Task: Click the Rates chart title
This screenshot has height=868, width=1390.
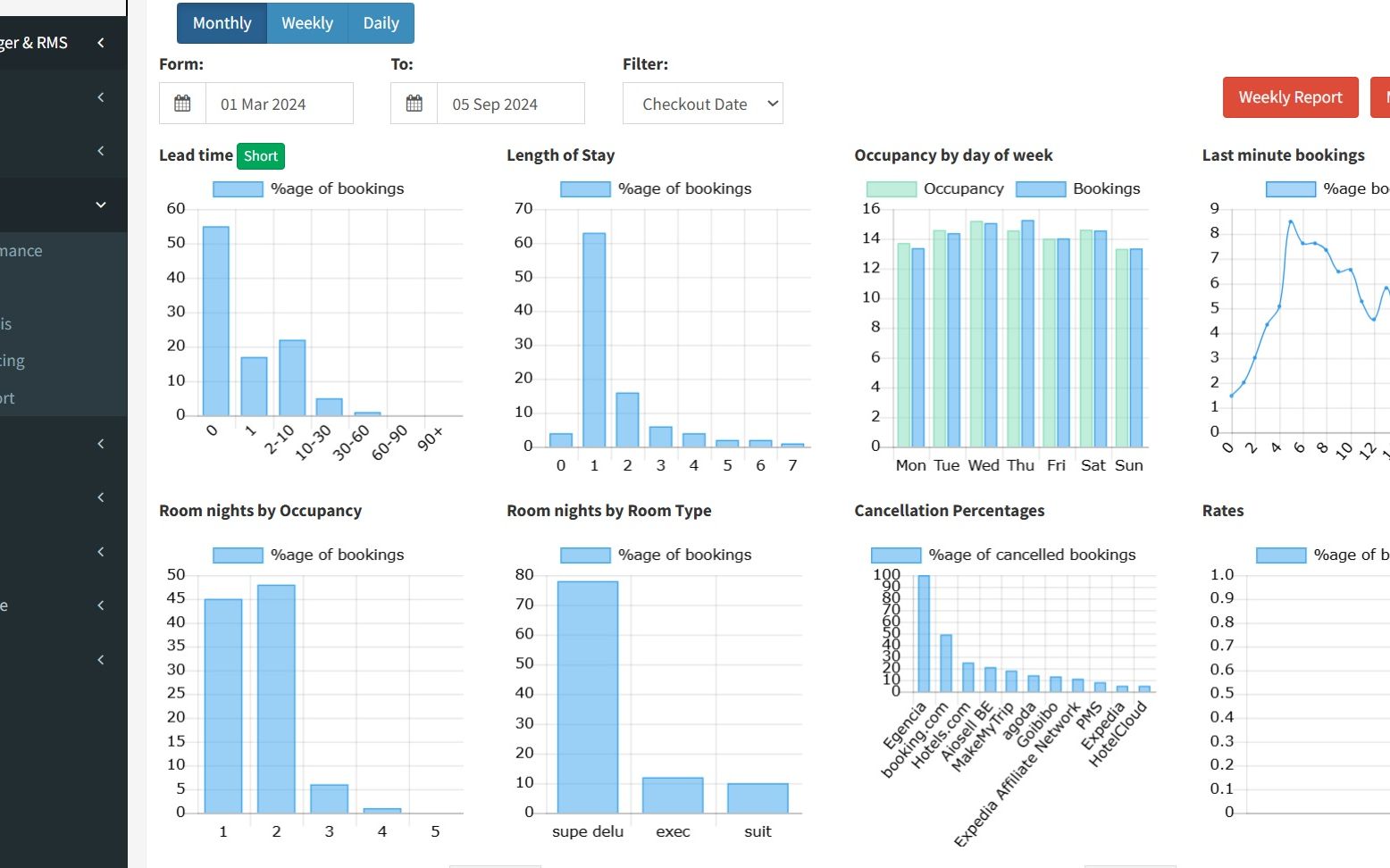Action: coord(1223,511)
